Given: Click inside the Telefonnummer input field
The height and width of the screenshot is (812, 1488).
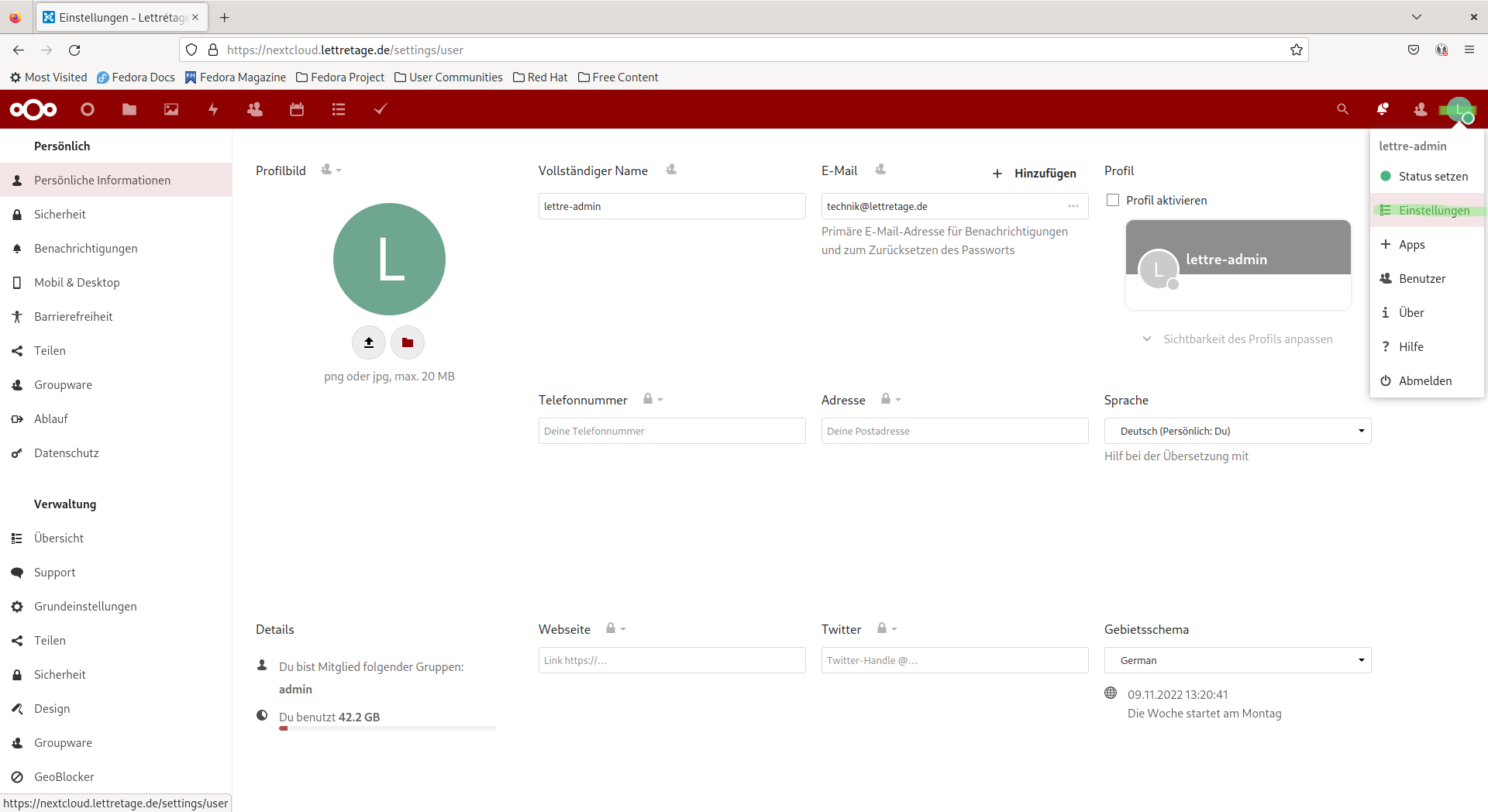Looking at the screenshot, I should point(671,430).
